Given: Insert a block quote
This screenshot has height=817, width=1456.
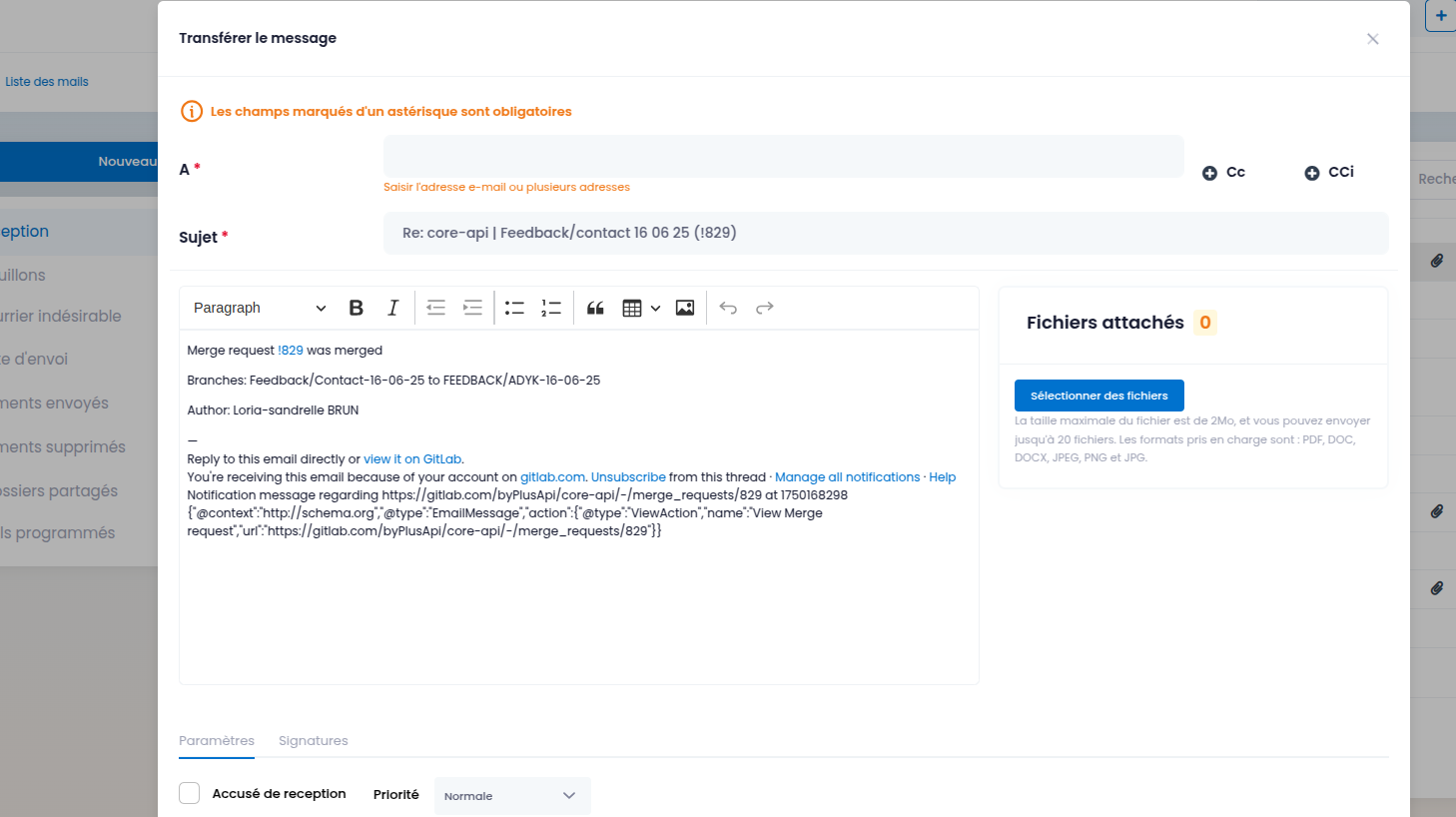Looking at the screenshot, I should [x=595, y=308].
